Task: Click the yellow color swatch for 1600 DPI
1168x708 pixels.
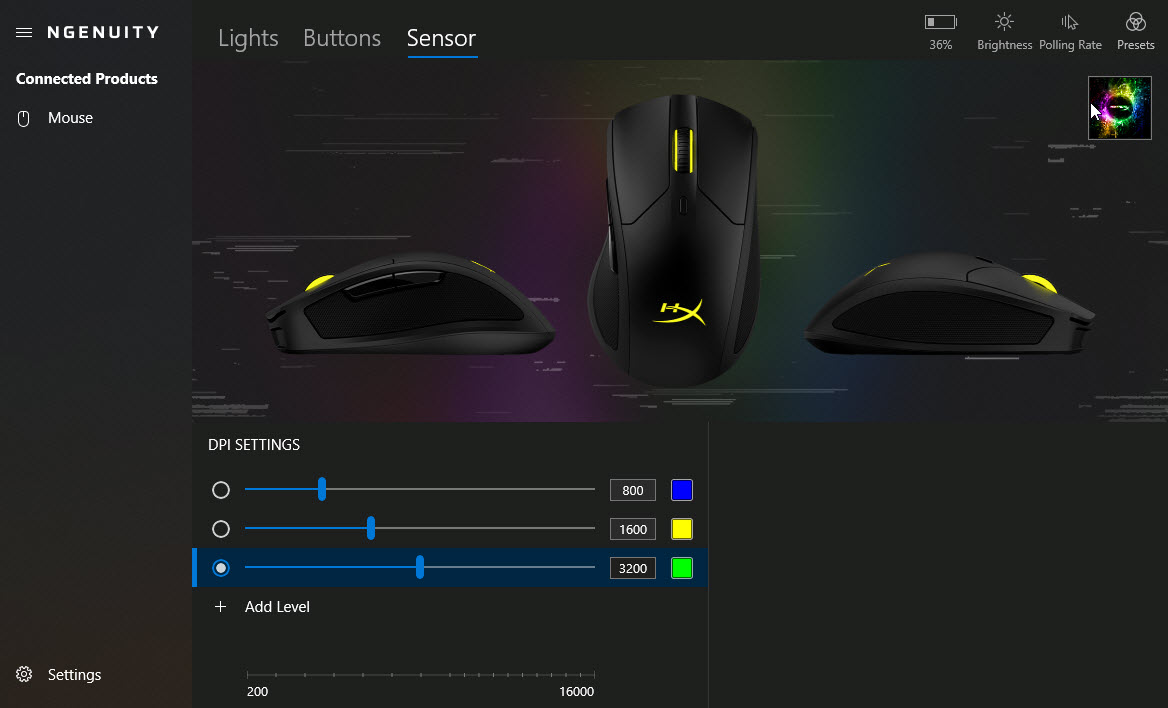Action: pos(682,529)
